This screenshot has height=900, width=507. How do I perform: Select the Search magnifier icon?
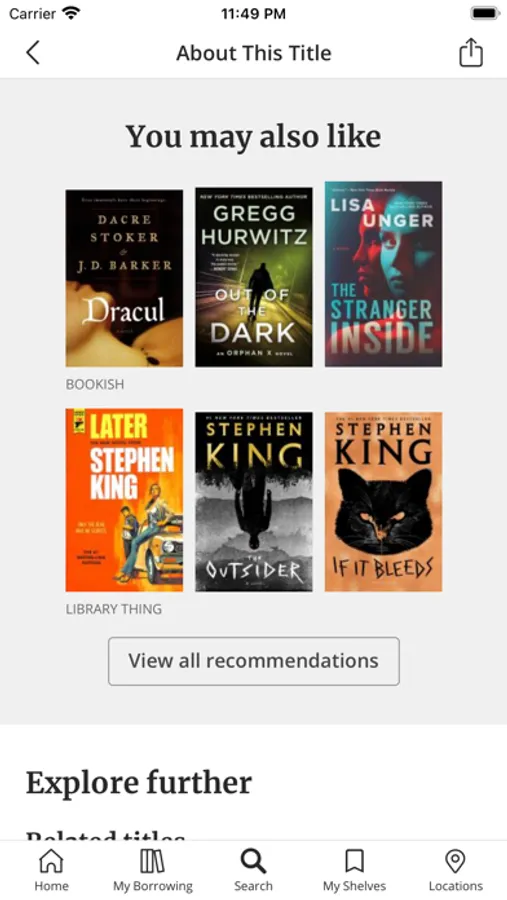point(253,862)
